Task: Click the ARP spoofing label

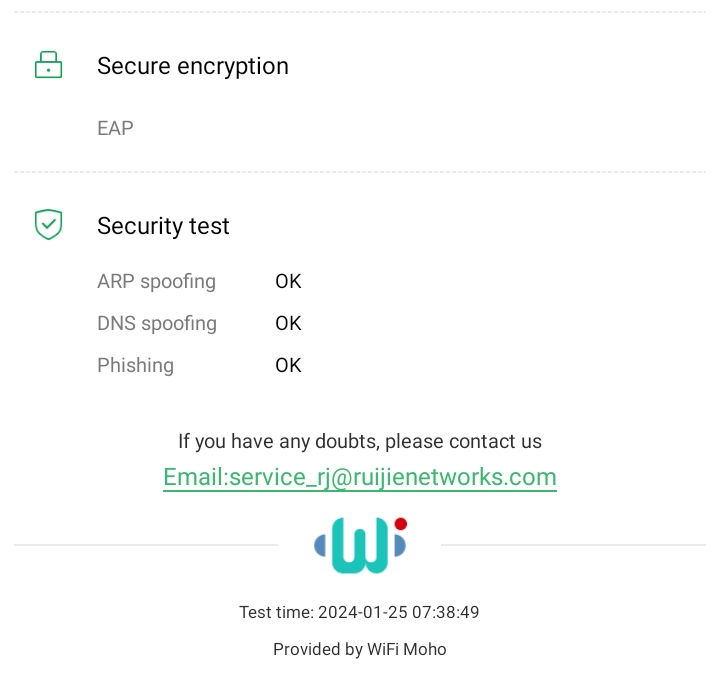Action: (156, 281)
